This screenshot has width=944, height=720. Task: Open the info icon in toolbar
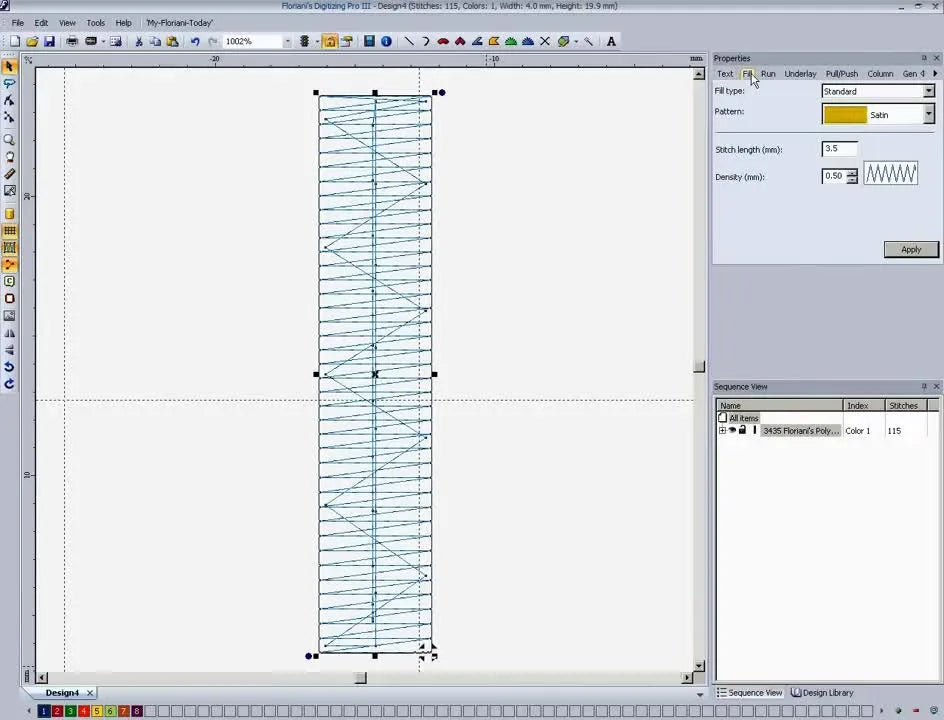[x=387, y=41]
